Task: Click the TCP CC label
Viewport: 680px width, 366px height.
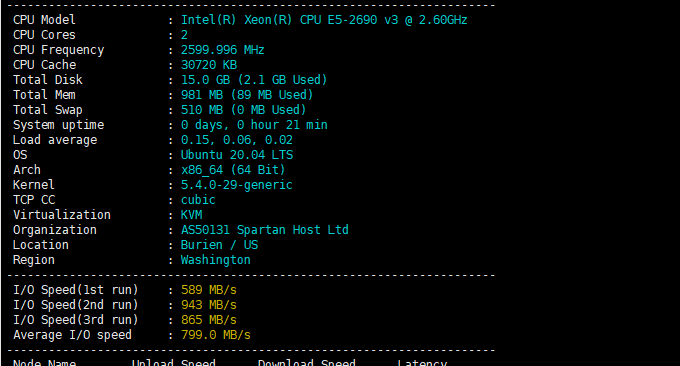Action: tap(34, 200)
